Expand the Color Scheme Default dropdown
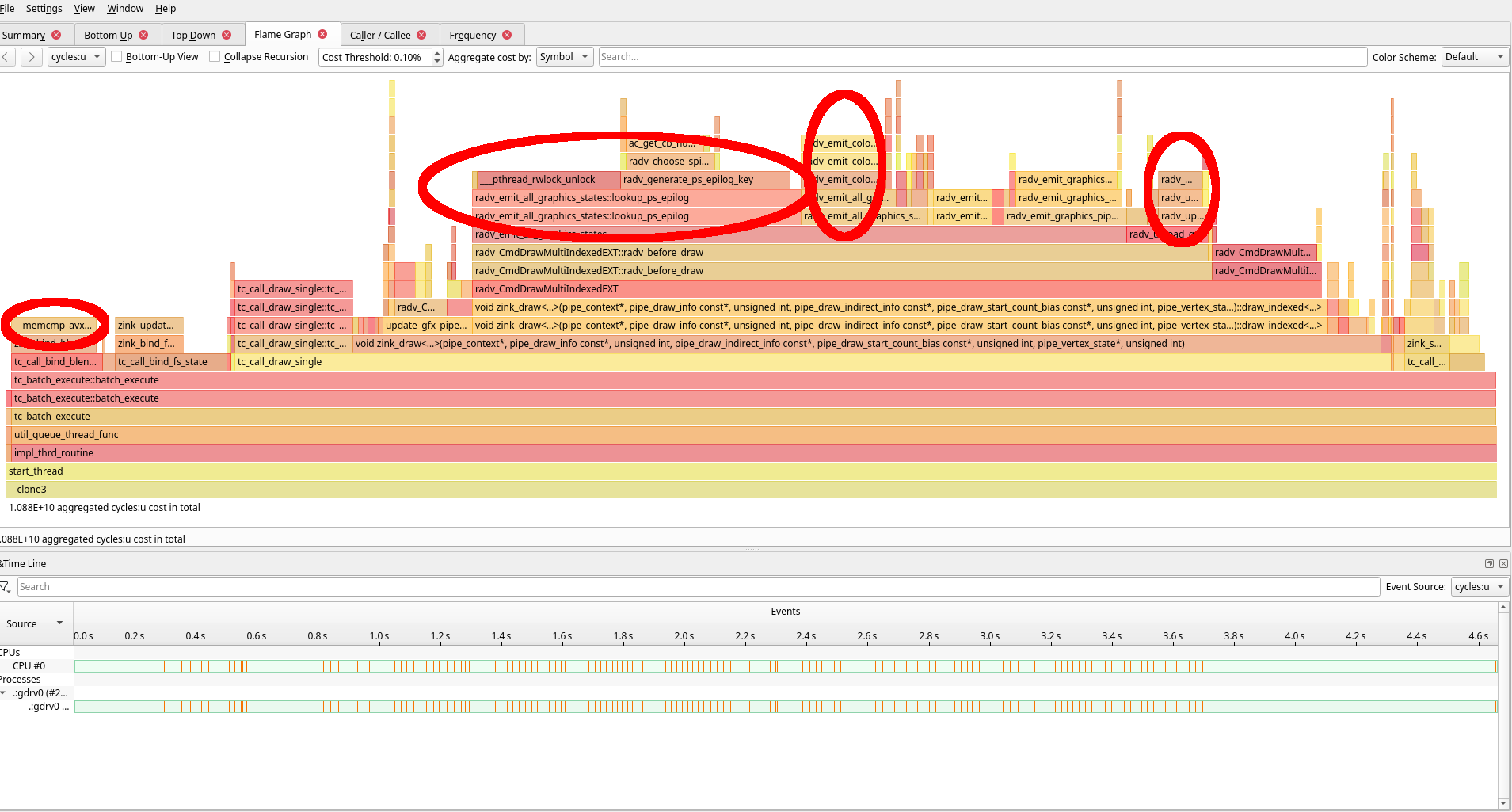This screenshot has height=812, width=1512. pos(1475,57)
